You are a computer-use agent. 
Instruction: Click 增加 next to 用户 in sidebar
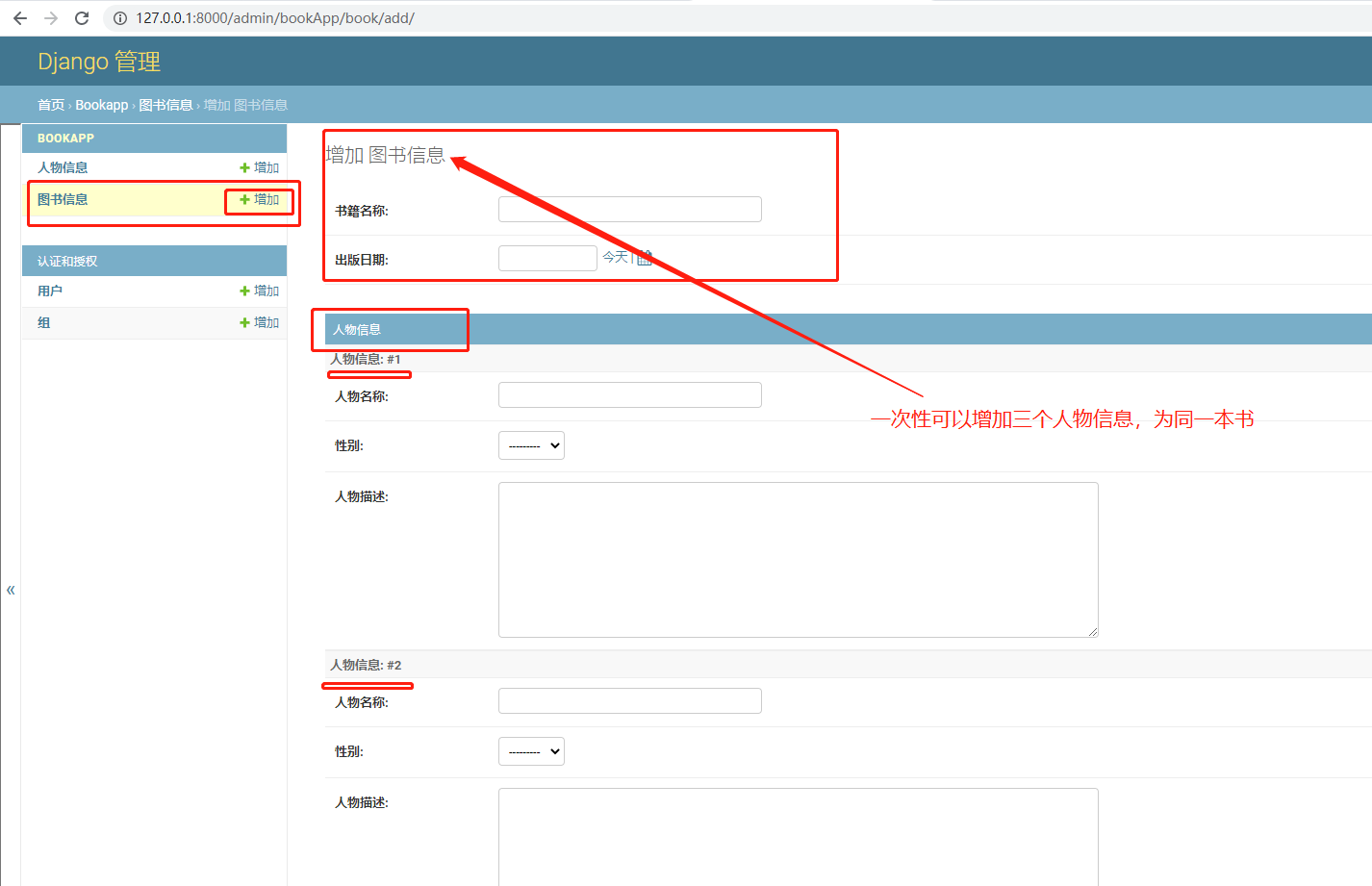[260, 291]
